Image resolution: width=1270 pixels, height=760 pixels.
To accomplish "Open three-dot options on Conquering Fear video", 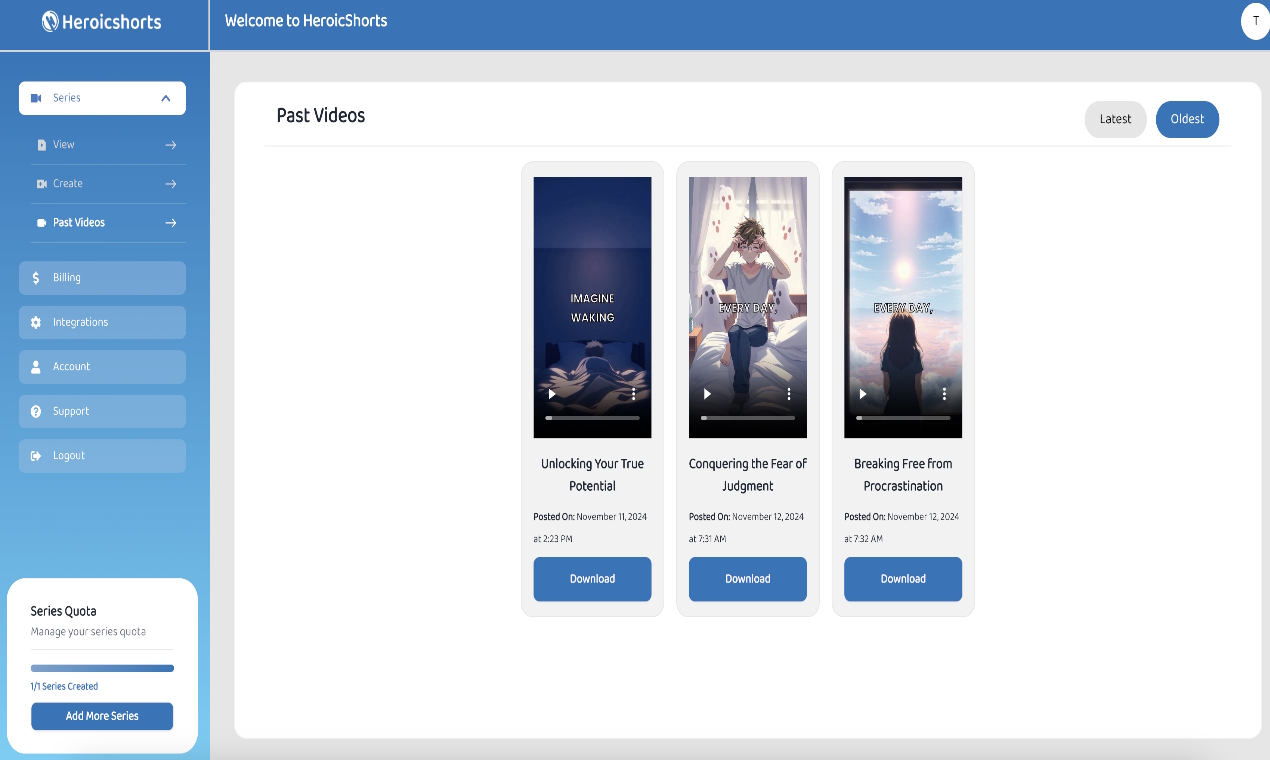I will tap(789, 394).
